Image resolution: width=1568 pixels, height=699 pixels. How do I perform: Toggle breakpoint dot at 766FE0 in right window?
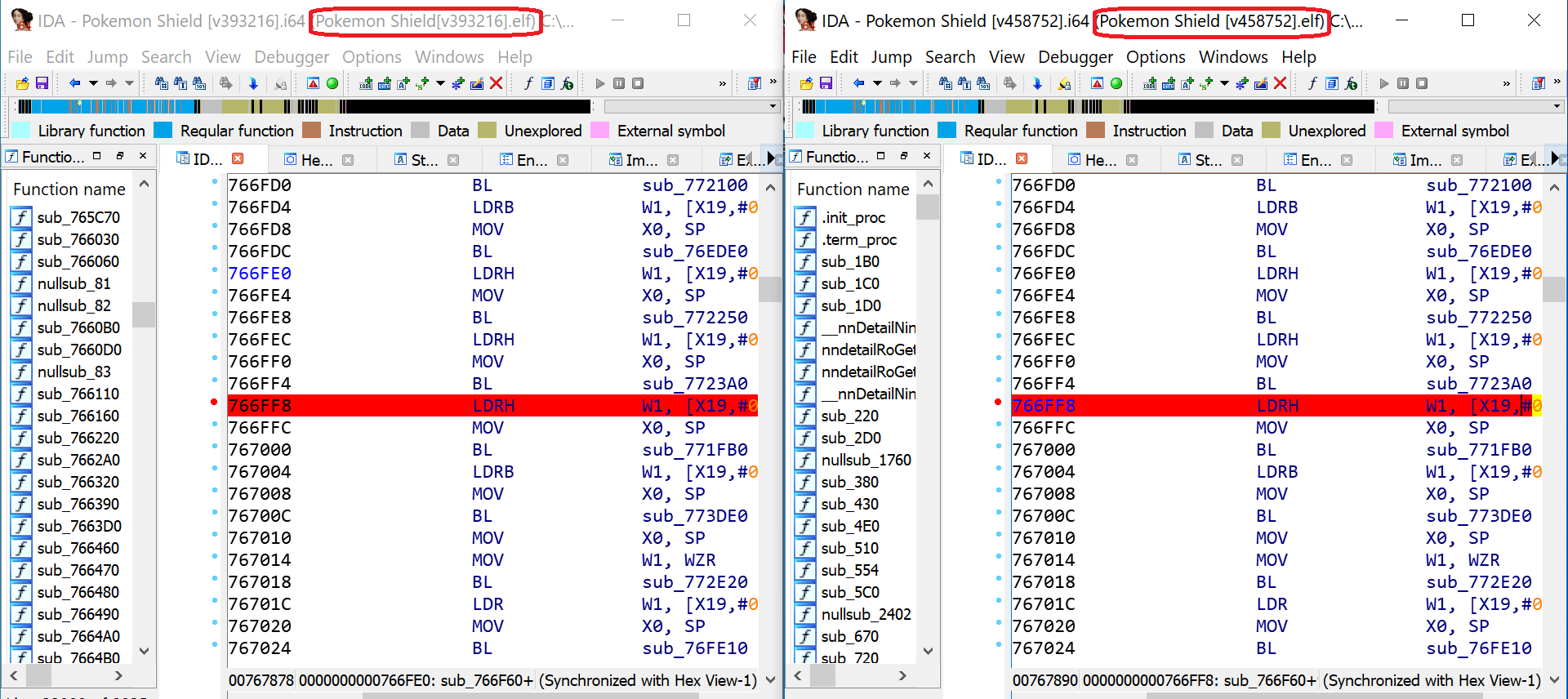click(998, 269)
